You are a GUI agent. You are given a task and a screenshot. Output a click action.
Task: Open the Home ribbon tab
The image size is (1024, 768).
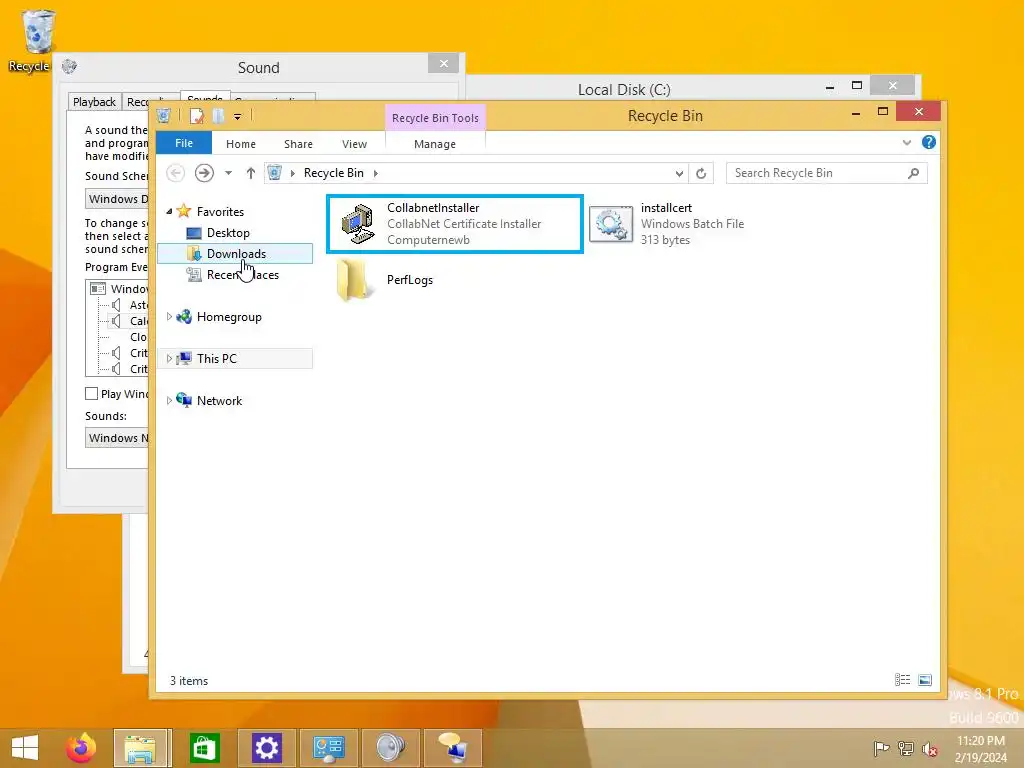tap(241, 144)
